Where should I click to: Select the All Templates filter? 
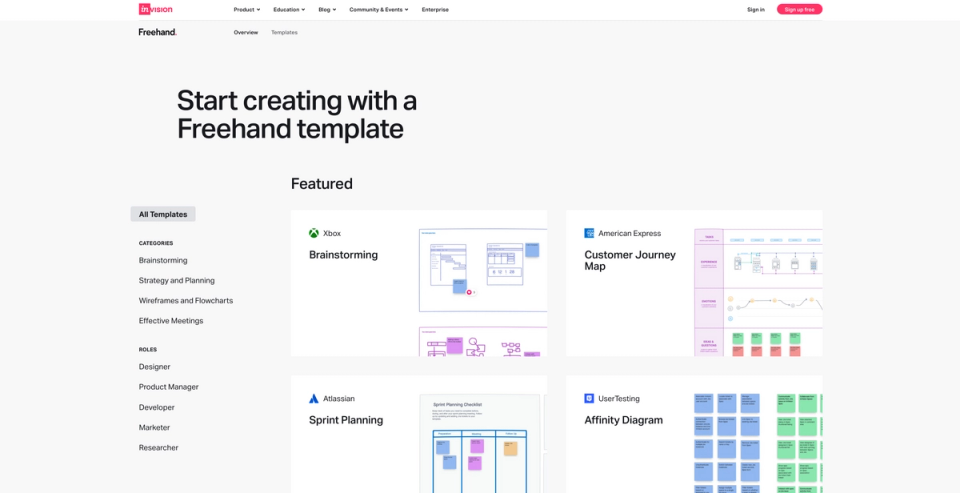coord(163,214)
